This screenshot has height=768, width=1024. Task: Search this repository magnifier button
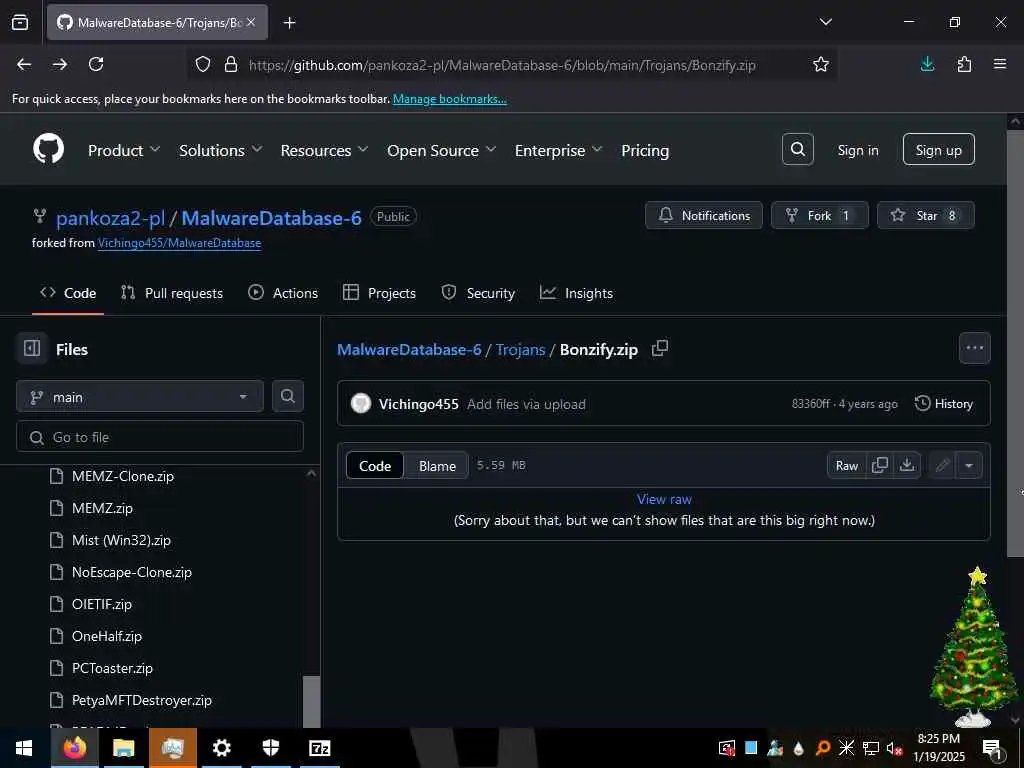coord(287,396)
